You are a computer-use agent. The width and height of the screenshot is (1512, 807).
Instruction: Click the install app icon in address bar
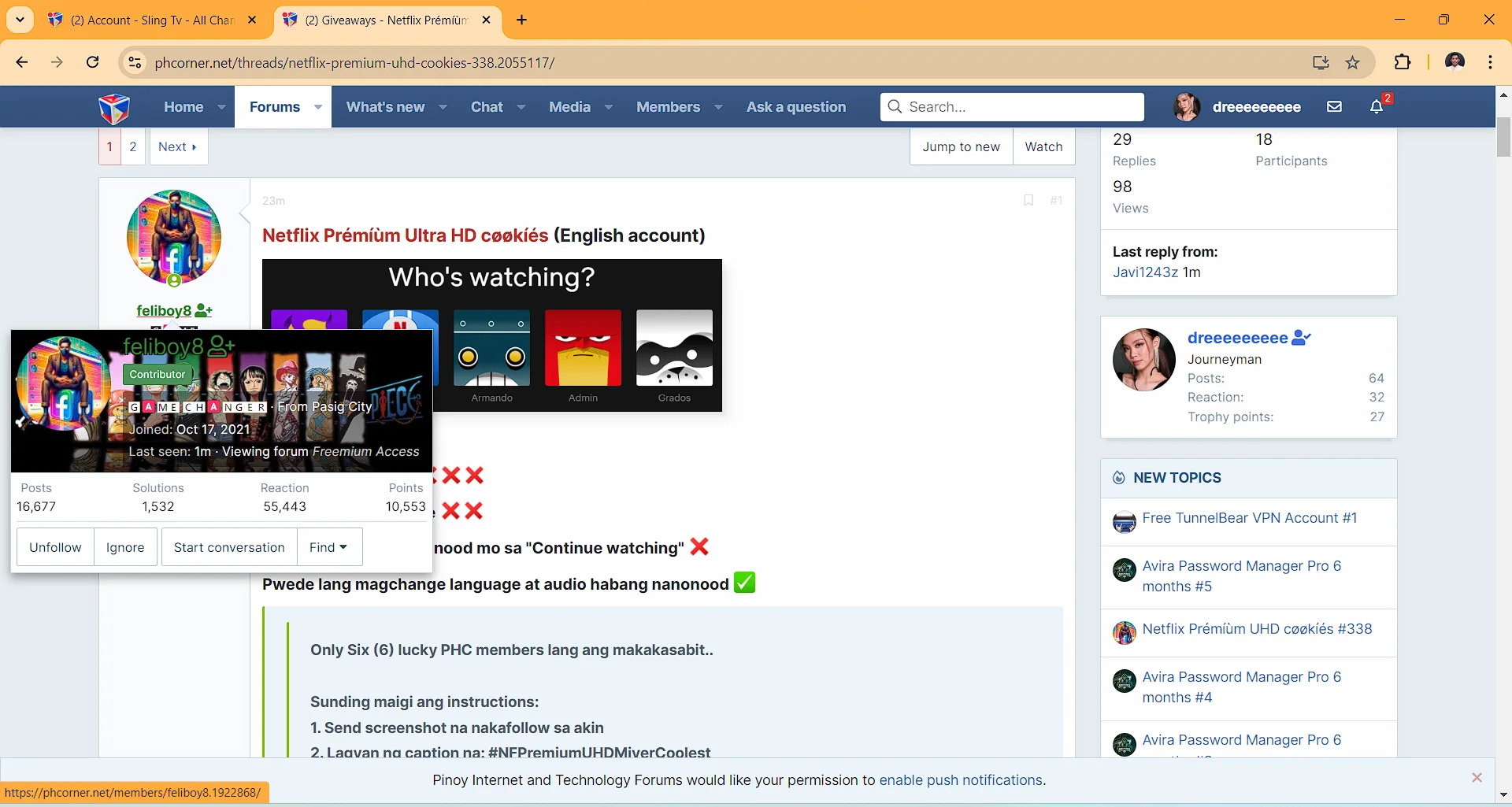[1321, 62]
